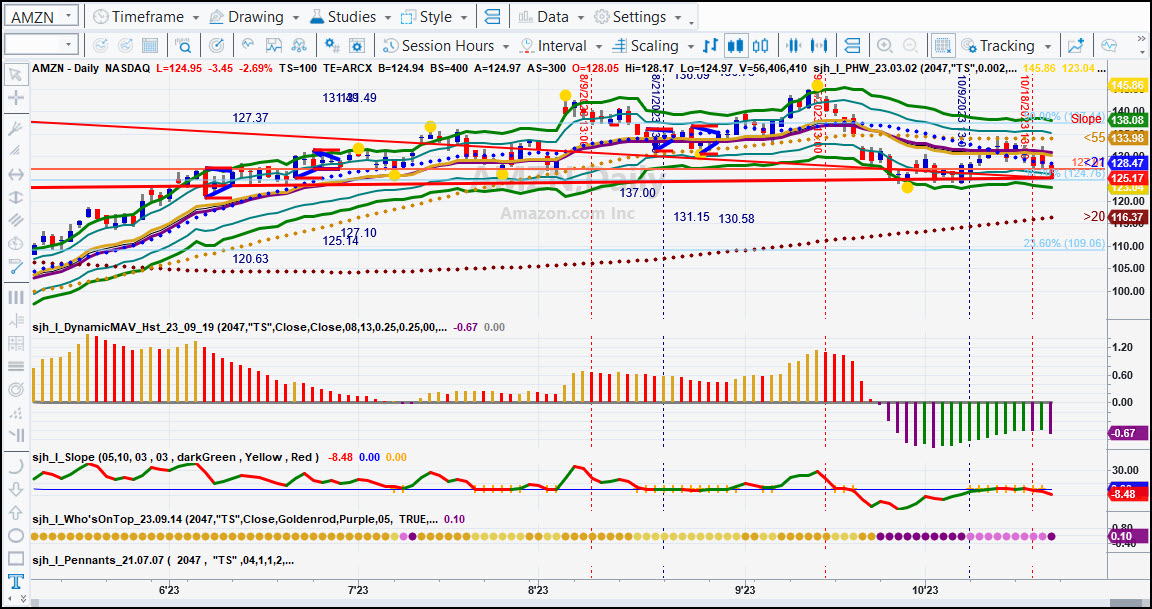Click the red 125.17 last price tag

(x=1128, y=179)
